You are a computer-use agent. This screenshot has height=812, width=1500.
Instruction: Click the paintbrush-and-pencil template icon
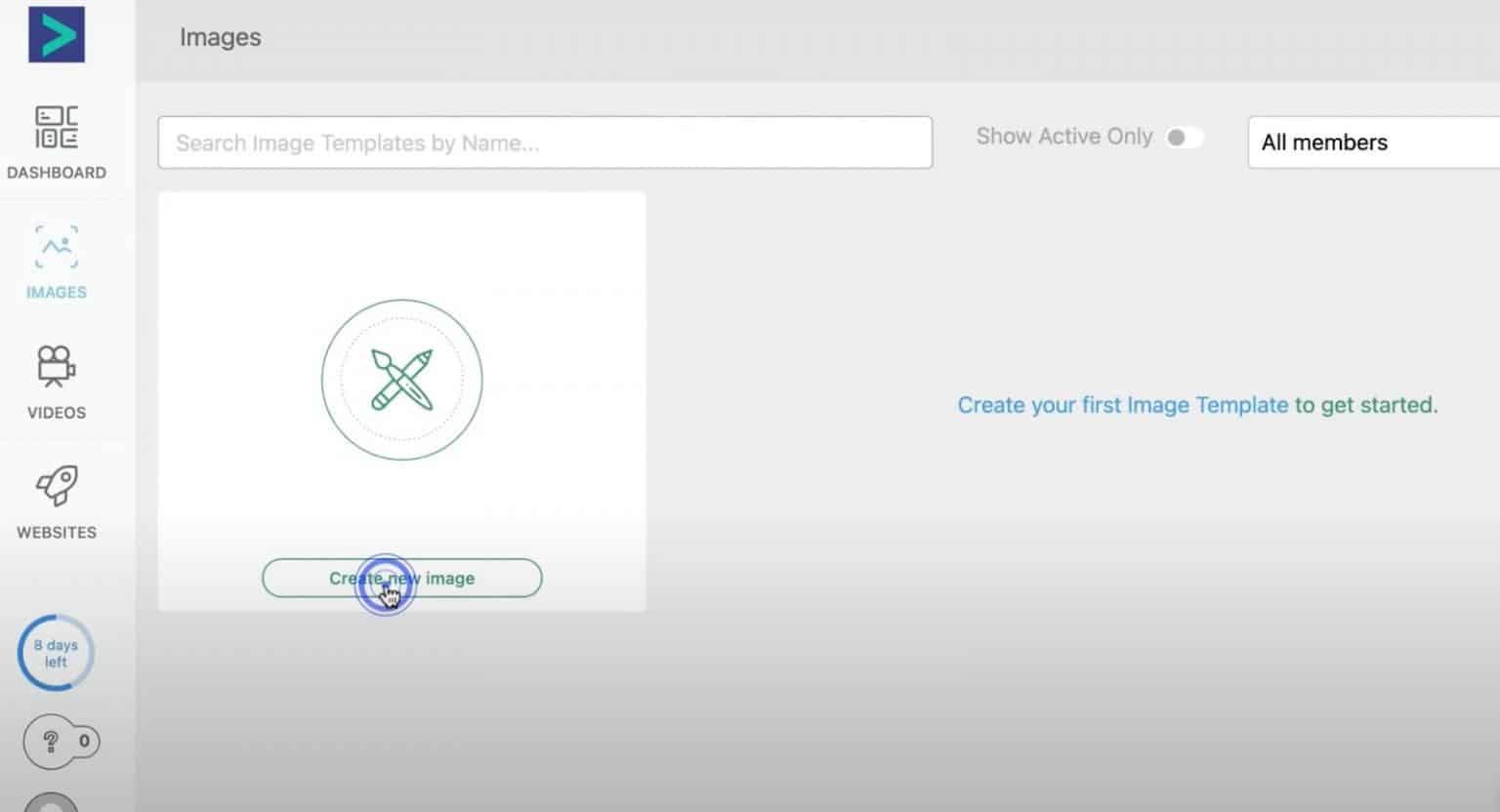tap(401, 380)
